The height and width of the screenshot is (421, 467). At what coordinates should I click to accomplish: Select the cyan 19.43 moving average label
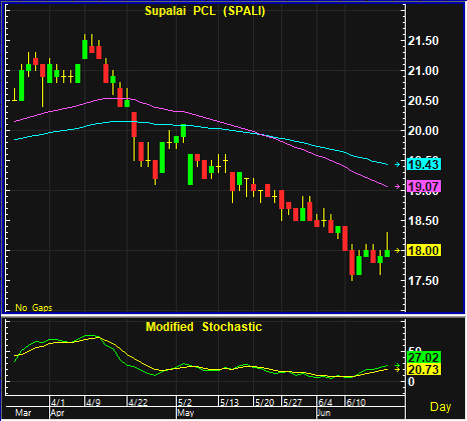click(x=424, y=164)
